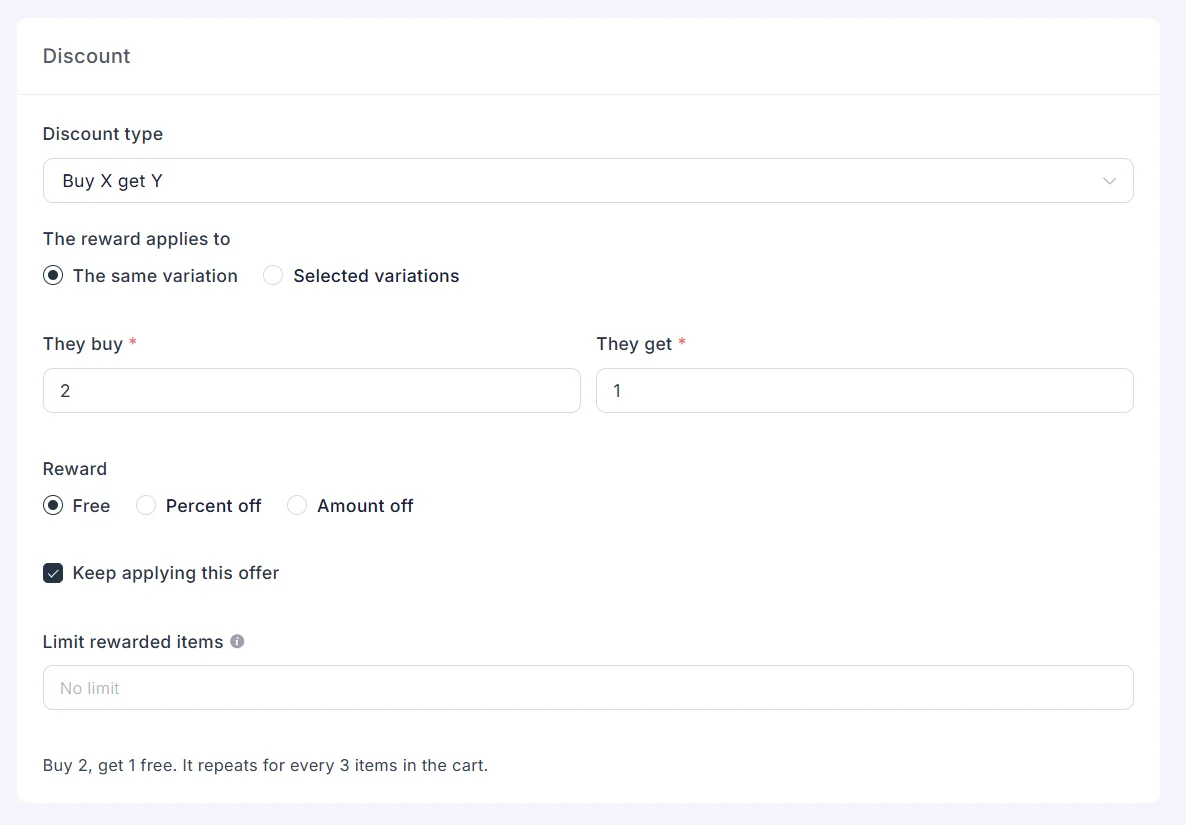Click the Limit rewarded items input field
Viewport: 1186px width, 825px height.
(588, 687)
